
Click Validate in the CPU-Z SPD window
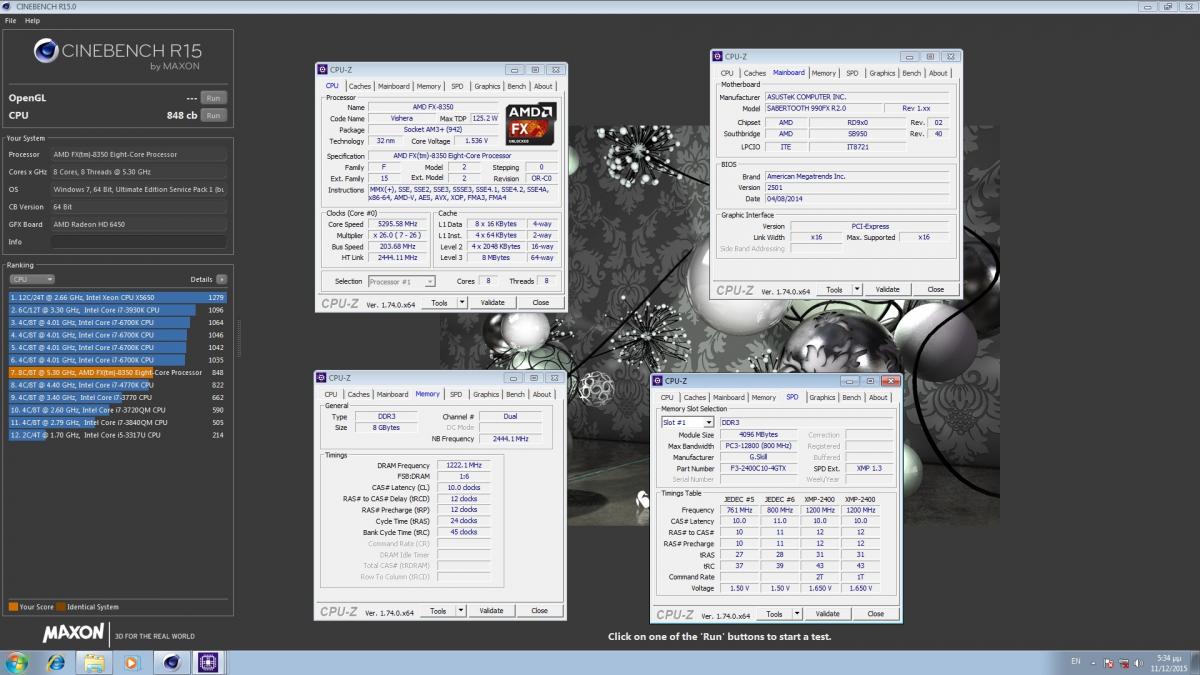click(x=827, y=613)
